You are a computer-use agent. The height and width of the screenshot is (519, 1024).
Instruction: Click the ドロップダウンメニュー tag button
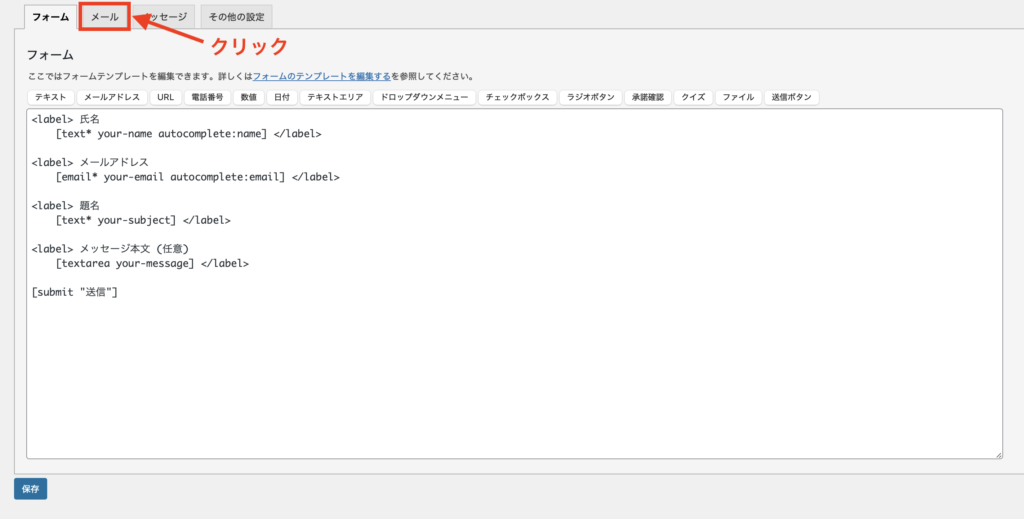pos(424,98)
